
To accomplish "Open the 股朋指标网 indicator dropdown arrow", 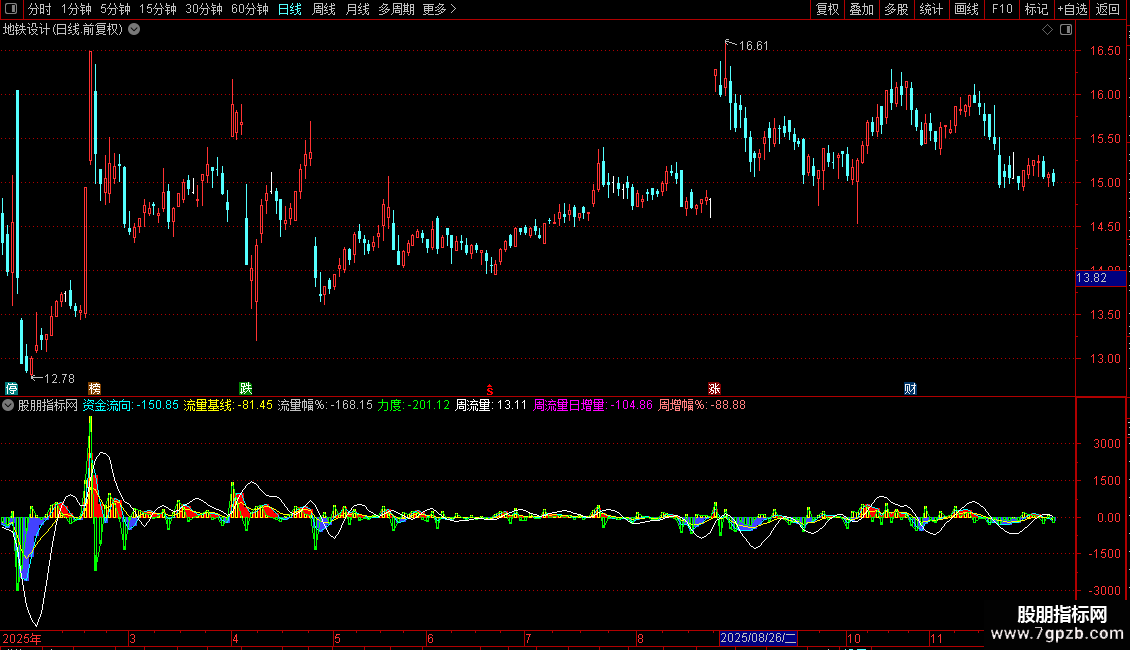I will 8,406.
